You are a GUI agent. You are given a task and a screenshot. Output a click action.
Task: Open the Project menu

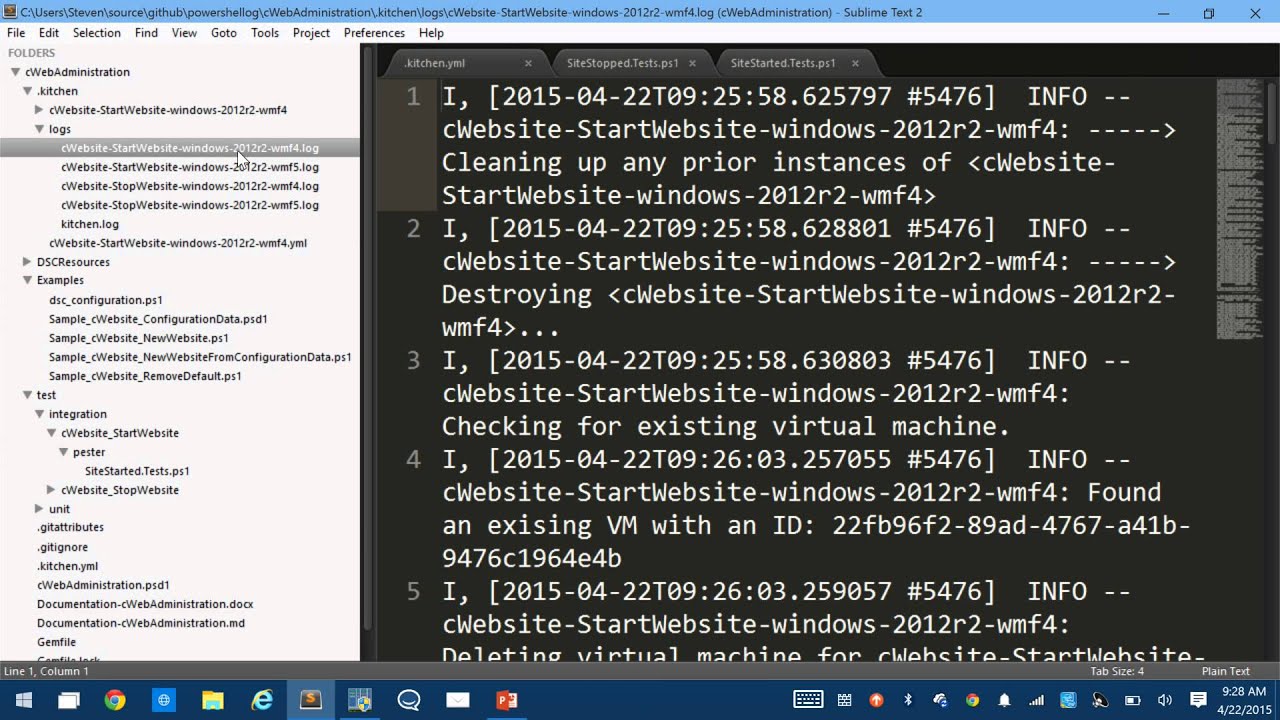pos(311,33)
